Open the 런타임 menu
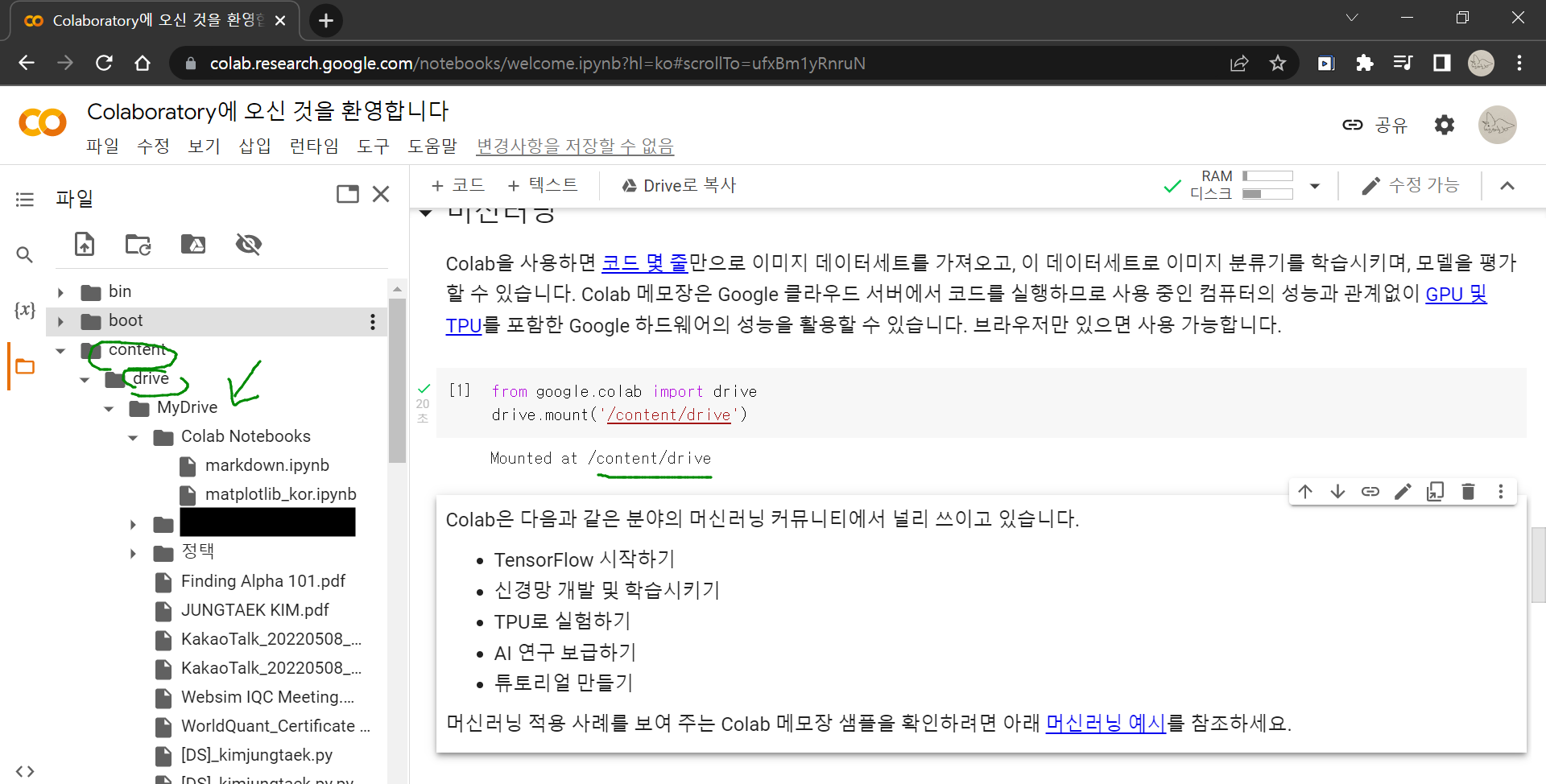This screenshot has height=784, width=1546. point(314,146)
